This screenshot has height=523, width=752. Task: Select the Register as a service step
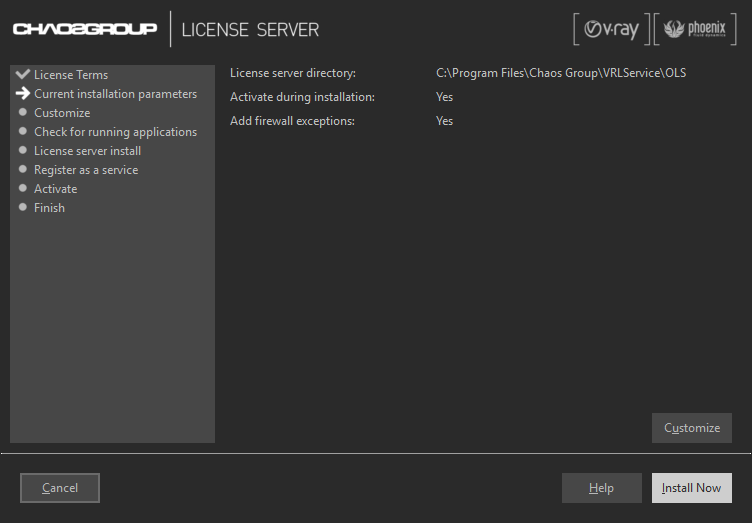click(x=86, y=170)
